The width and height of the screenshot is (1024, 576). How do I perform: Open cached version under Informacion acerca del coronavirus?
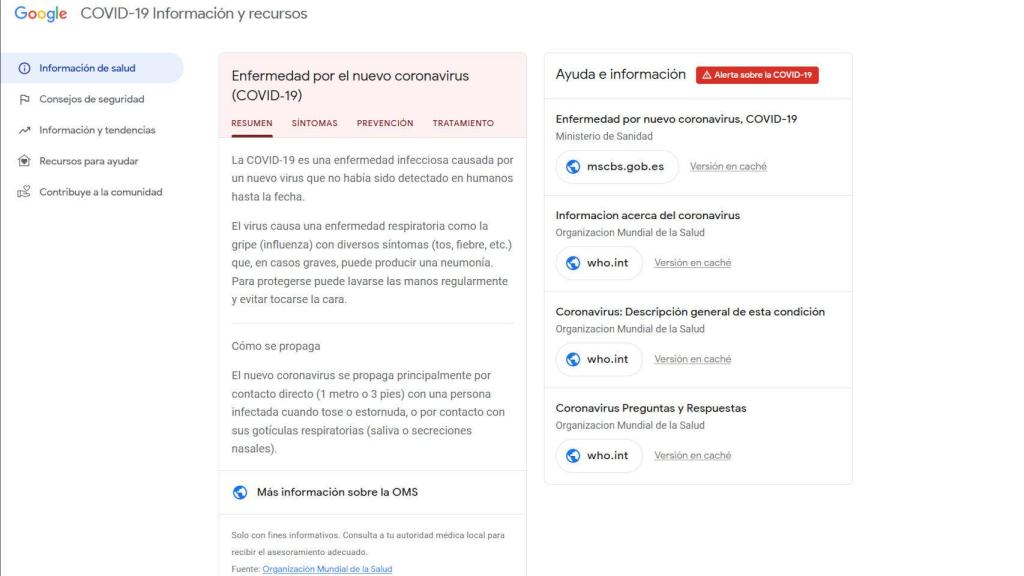click(692, 263)
